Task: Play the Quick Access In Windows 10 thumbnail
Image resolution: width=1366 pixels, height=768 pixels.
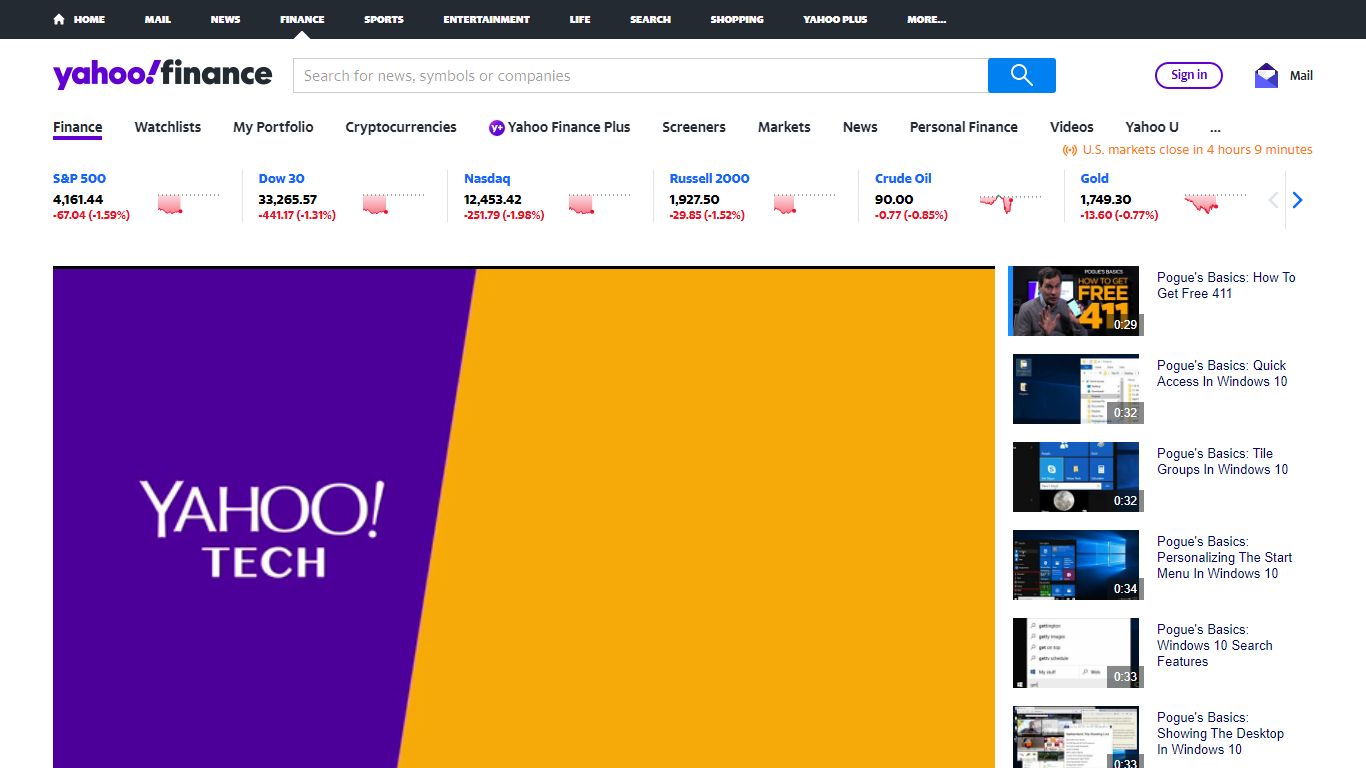Action: [x=1076, y=389]
